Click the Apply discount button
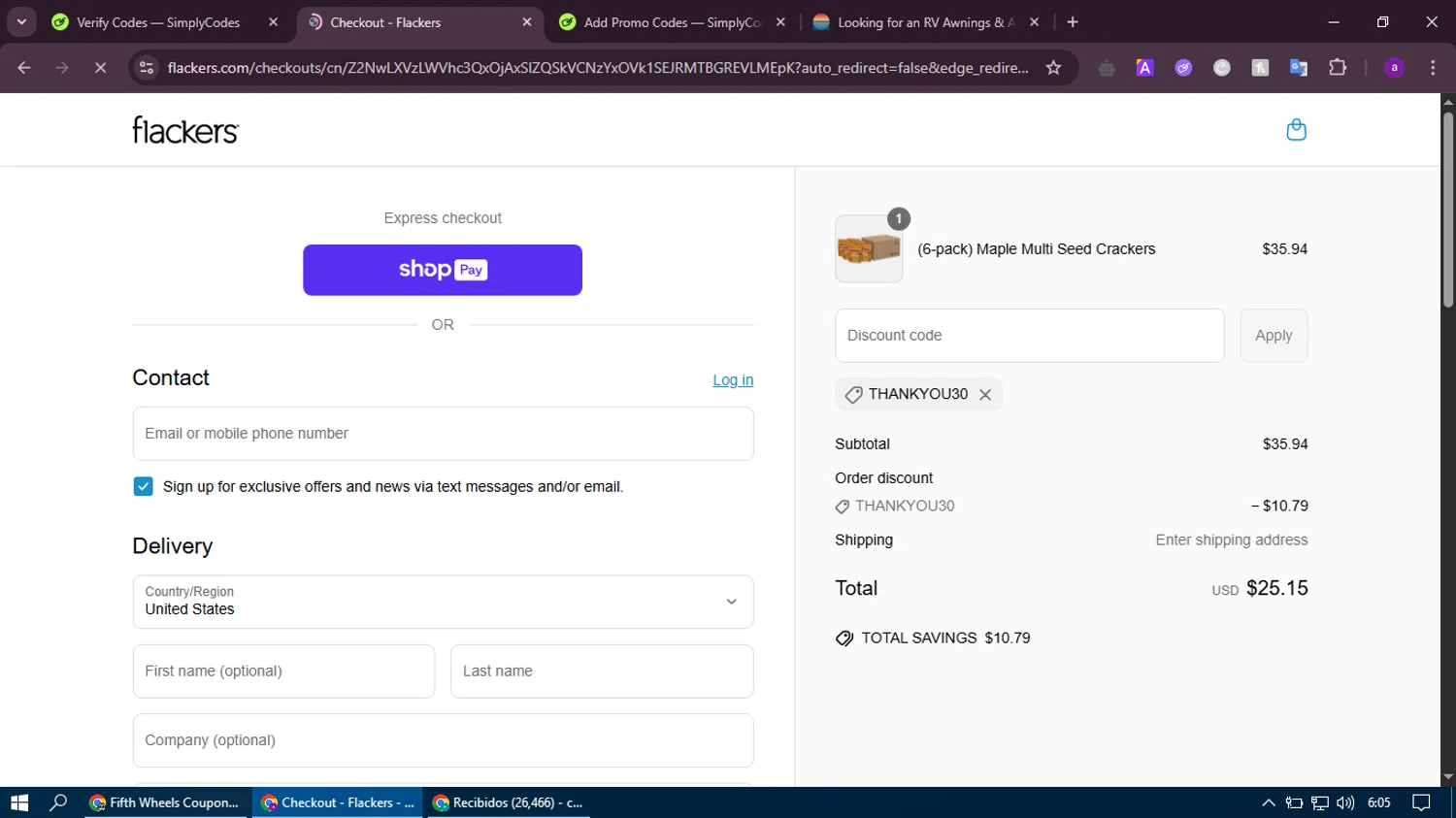Viewport: 1456px width, 818px height. click(x=1274, y=336)
